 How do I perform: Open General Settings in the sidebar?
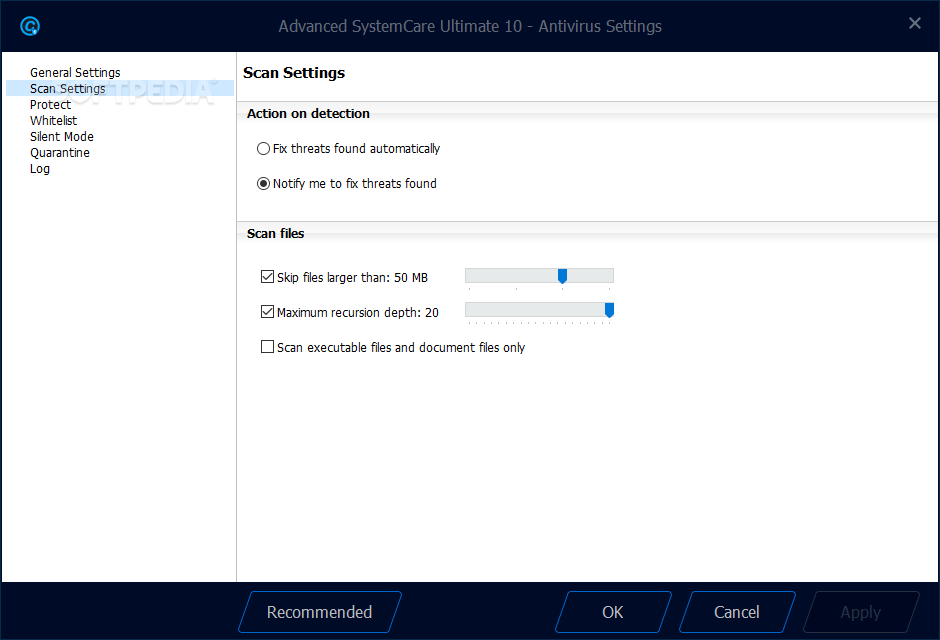[x=75, y=73]
